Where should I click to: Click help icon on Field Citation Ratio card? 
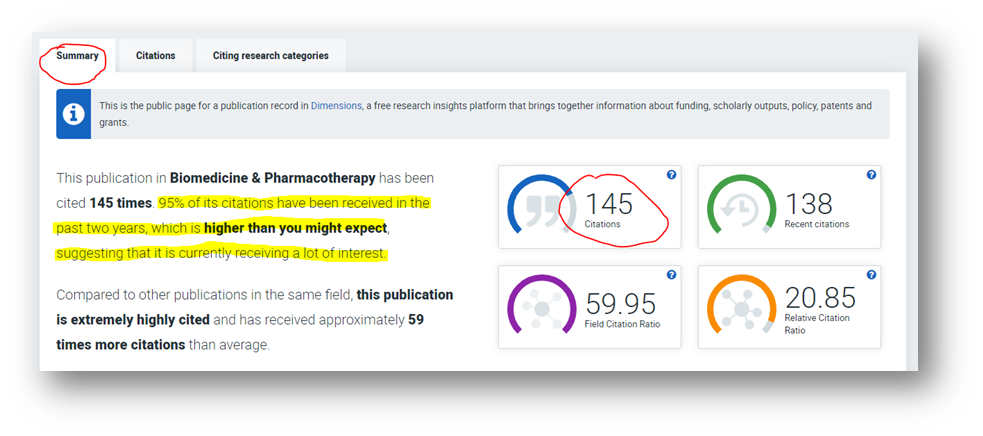click(x=671, y=275)
